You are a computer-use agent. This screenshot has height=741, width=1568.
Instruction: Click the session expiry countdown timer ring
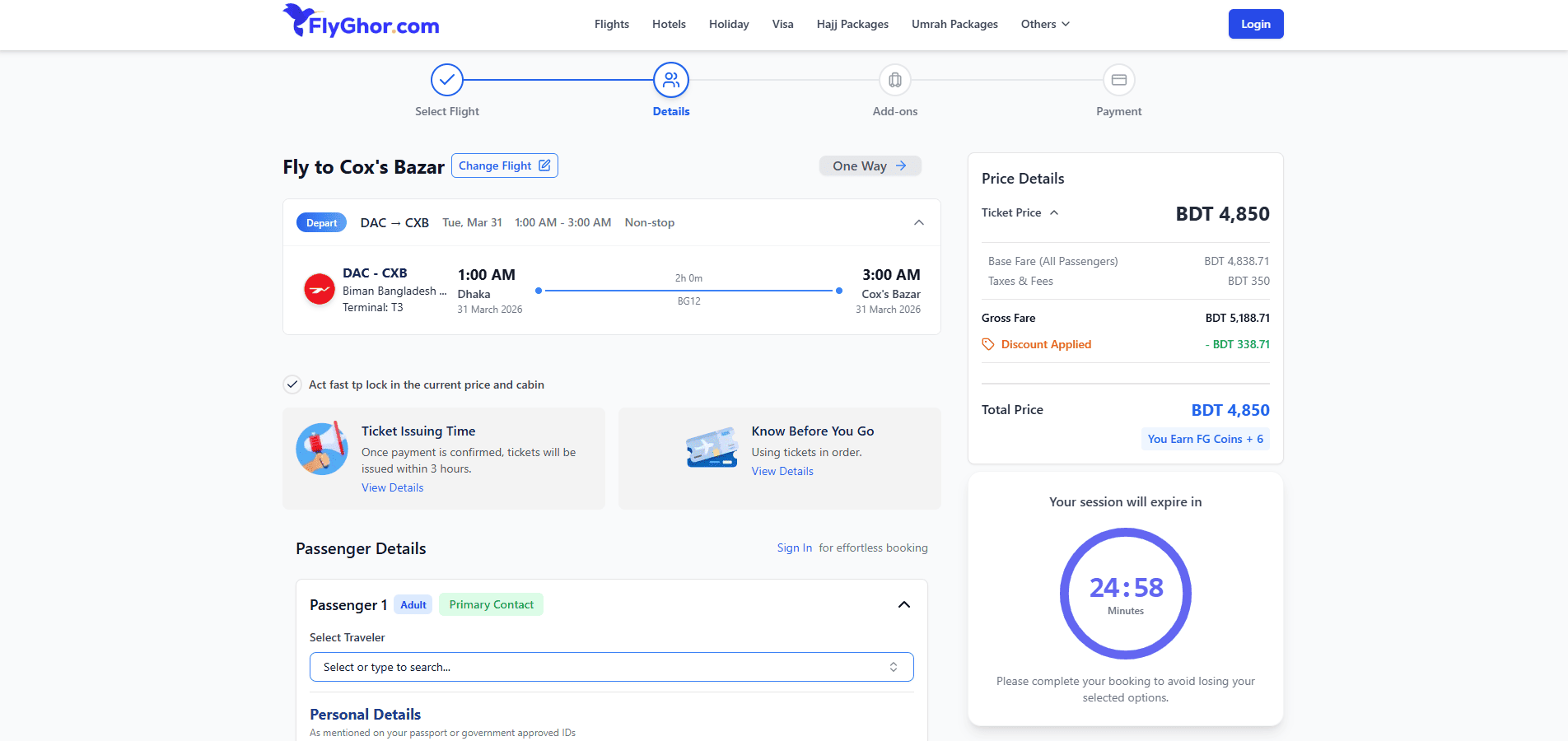[x=1126, y=594]
